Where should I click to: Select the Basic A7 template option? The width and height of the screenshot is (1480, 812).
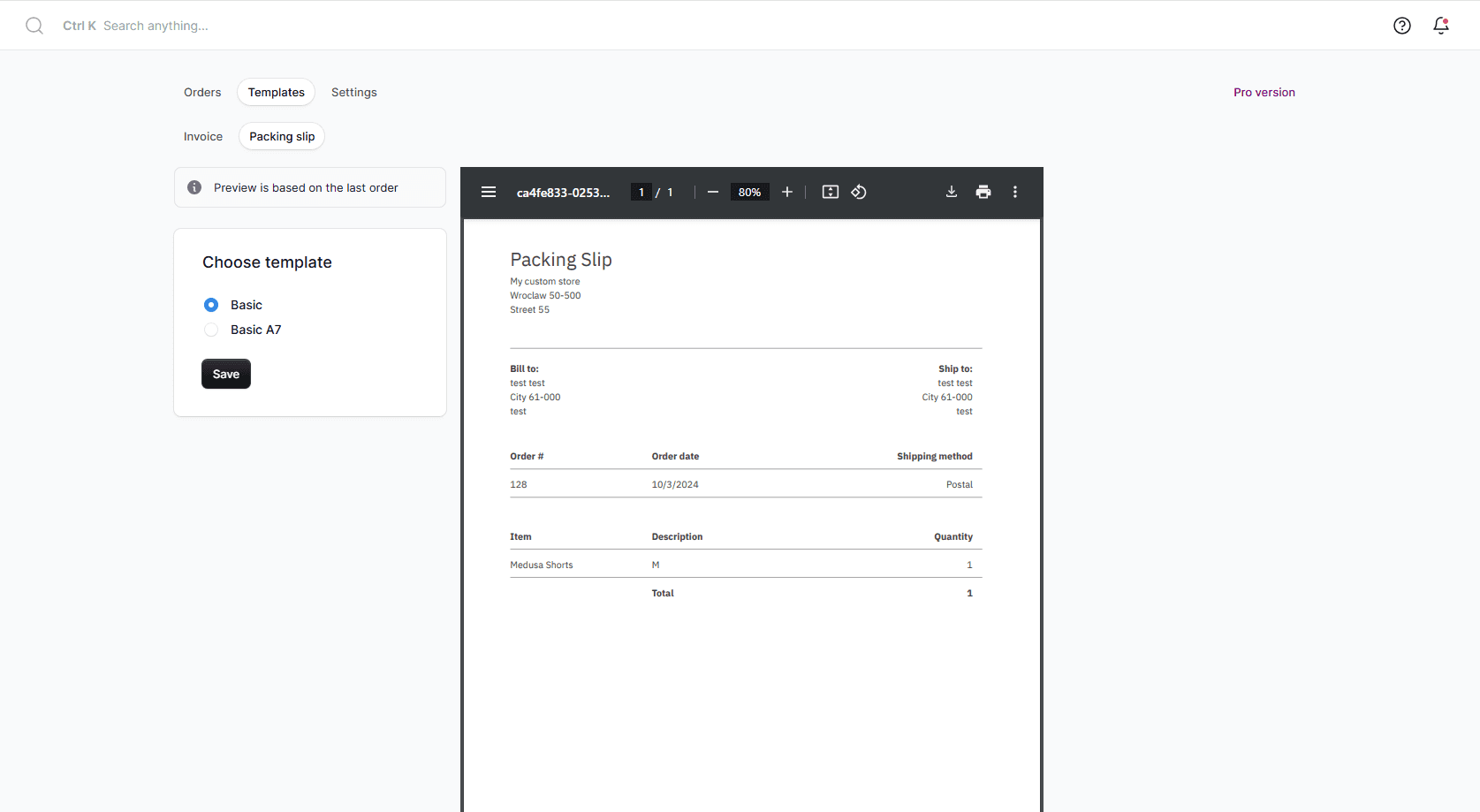pyautogui.click(x=211, y=330)
